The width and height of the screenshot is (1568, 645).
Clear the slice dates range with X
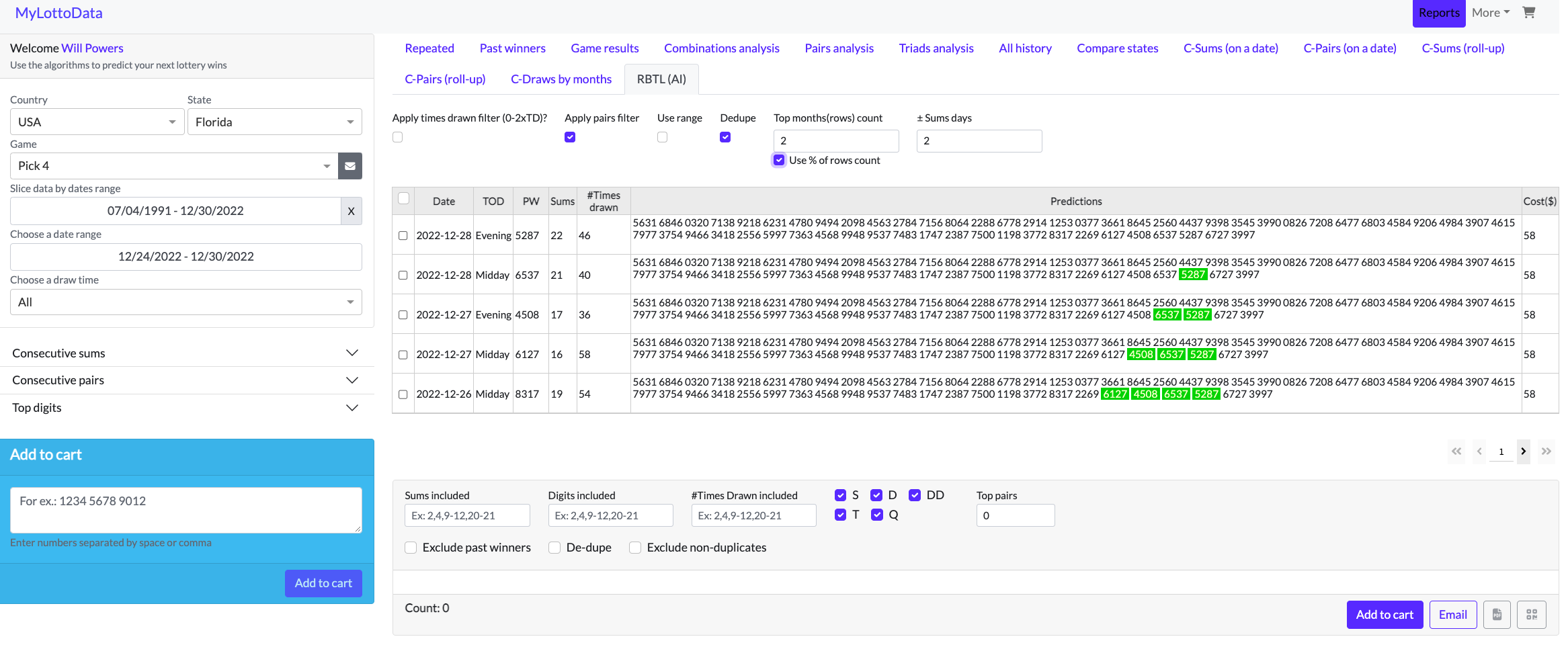pyautogui.click(x=351, y=211)
